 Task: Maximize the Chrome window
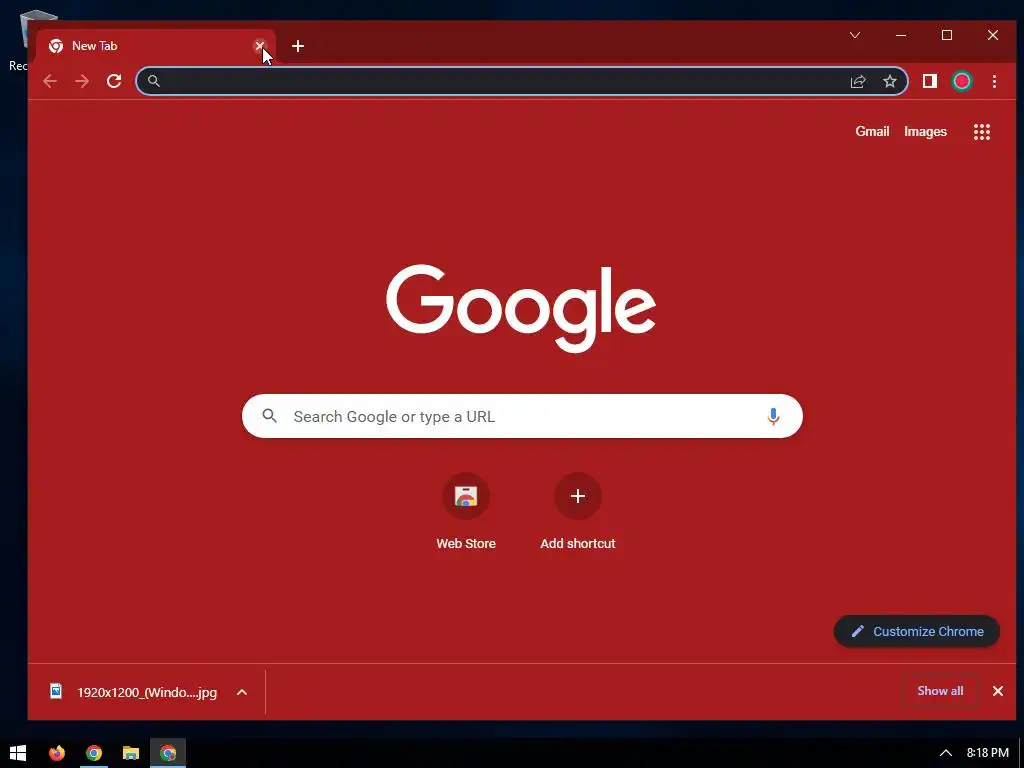tap(946, 35)
